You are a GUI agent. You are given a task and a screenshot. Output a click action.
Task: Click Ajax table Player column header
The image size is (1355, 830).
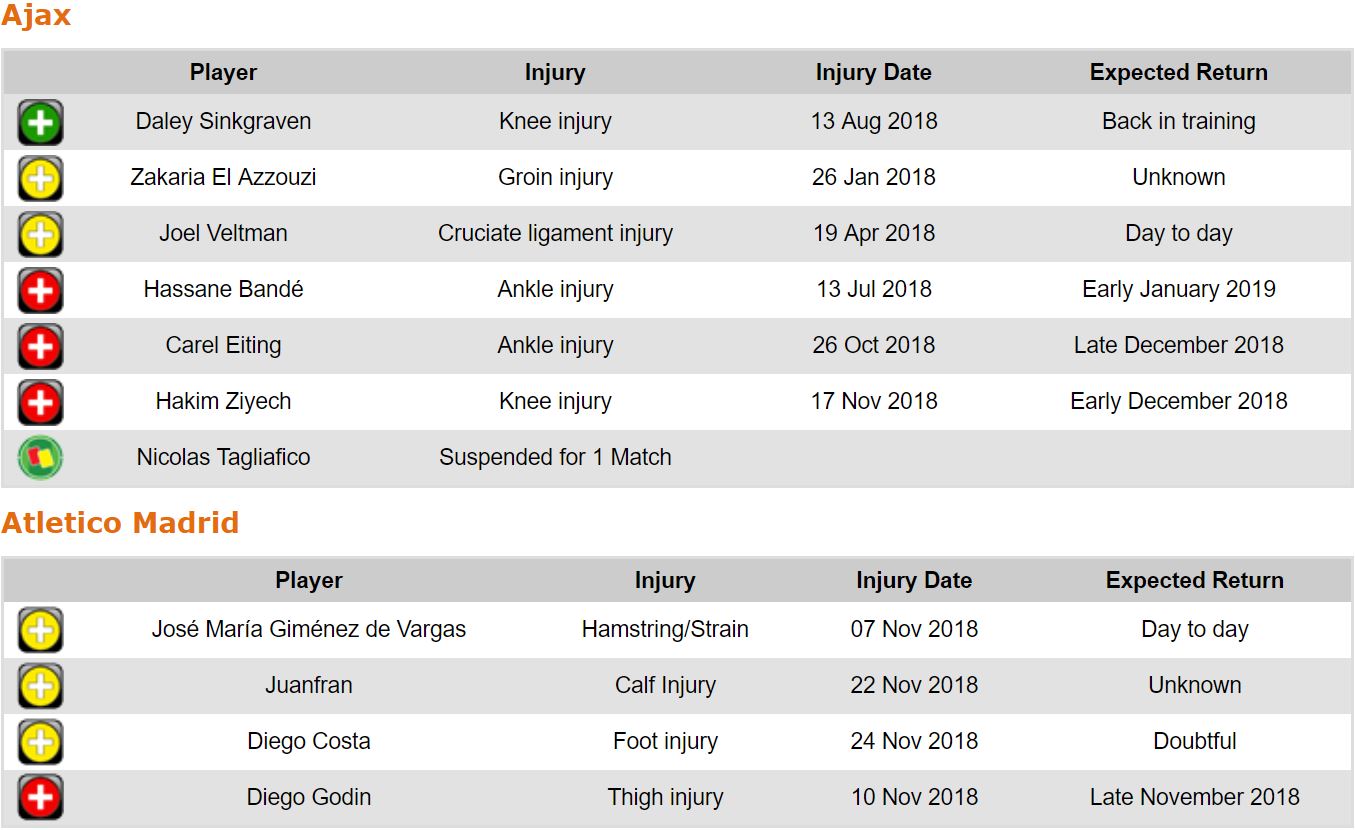pyautogui.click(x=223, y=73)
